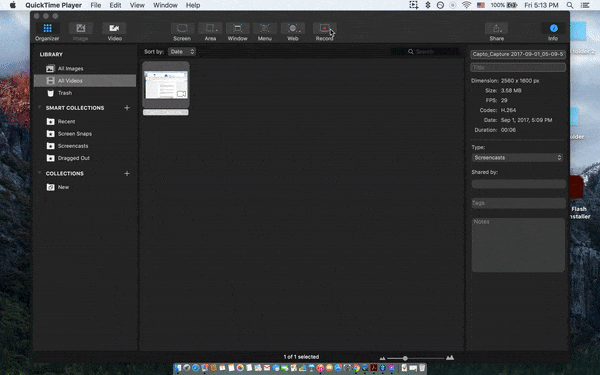This screenshot has width=600, height=375.
Task: Open the File menu
Action: (96, 5)
